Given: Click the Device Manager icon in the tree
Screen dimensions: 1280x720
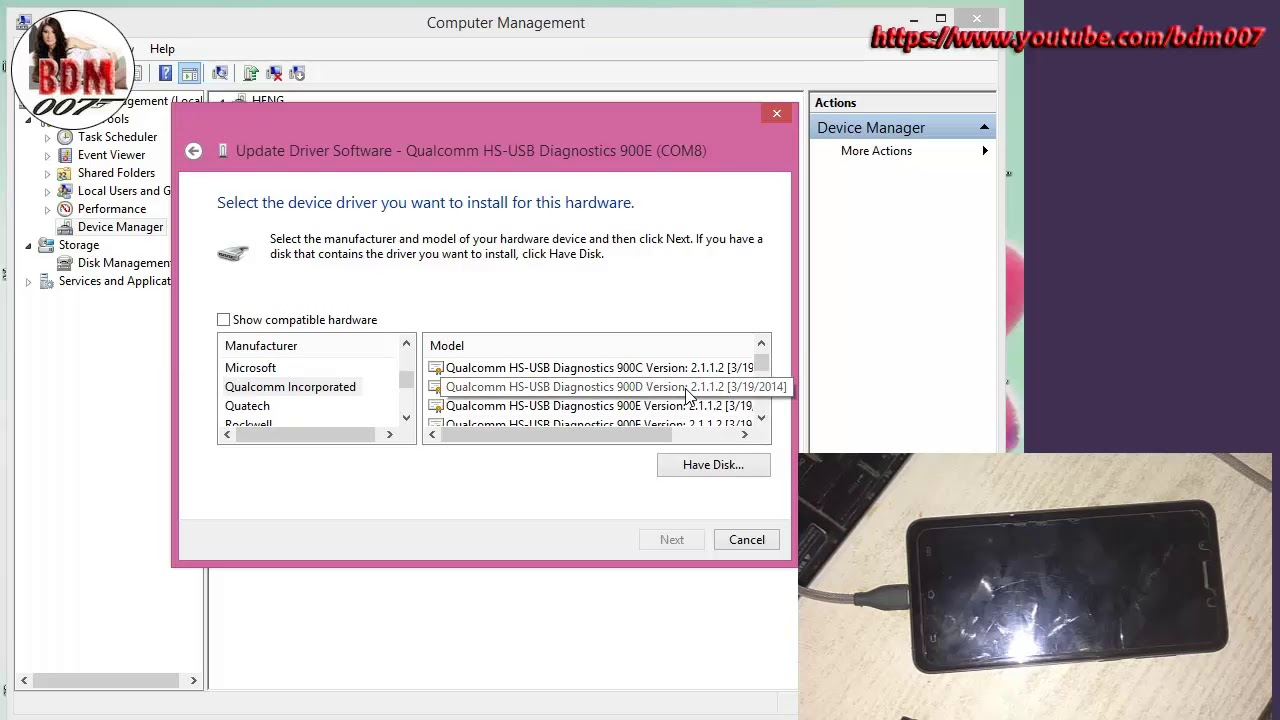Looking at the screenshot, I should [65, 227].
